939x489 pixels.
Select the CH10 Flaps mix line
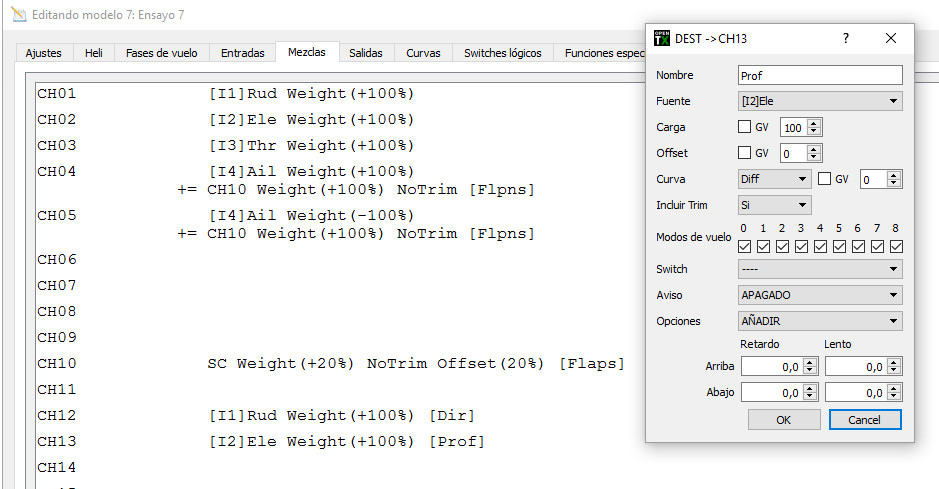415,364
